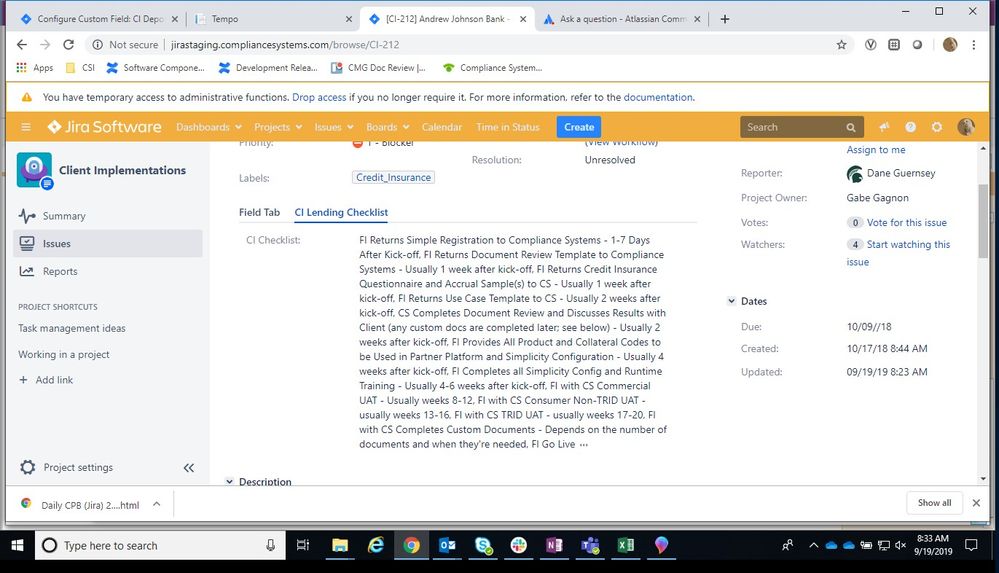
Task: Open a new browser tab
Action: coord(724,19)
